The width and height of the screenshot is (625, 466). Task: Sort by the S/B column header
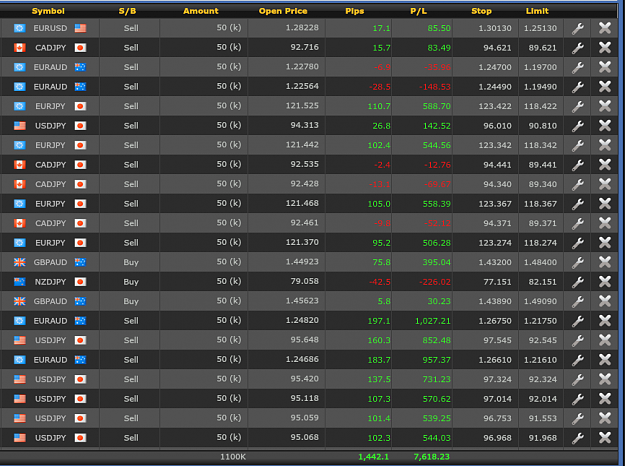pyautogui.click(x=128, y=11)
